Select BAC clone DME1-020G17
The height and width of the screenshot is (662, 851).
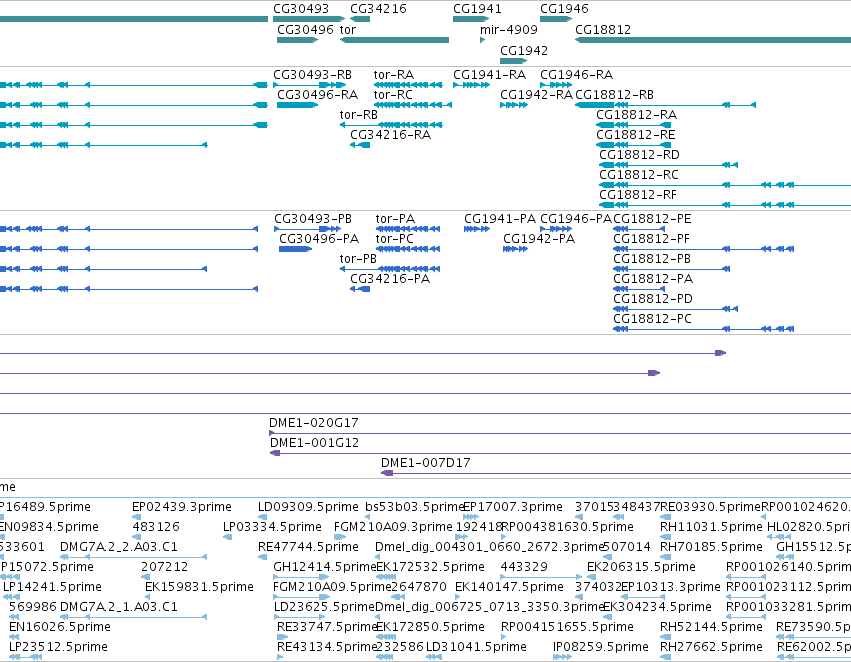click(x=314, y=423)
